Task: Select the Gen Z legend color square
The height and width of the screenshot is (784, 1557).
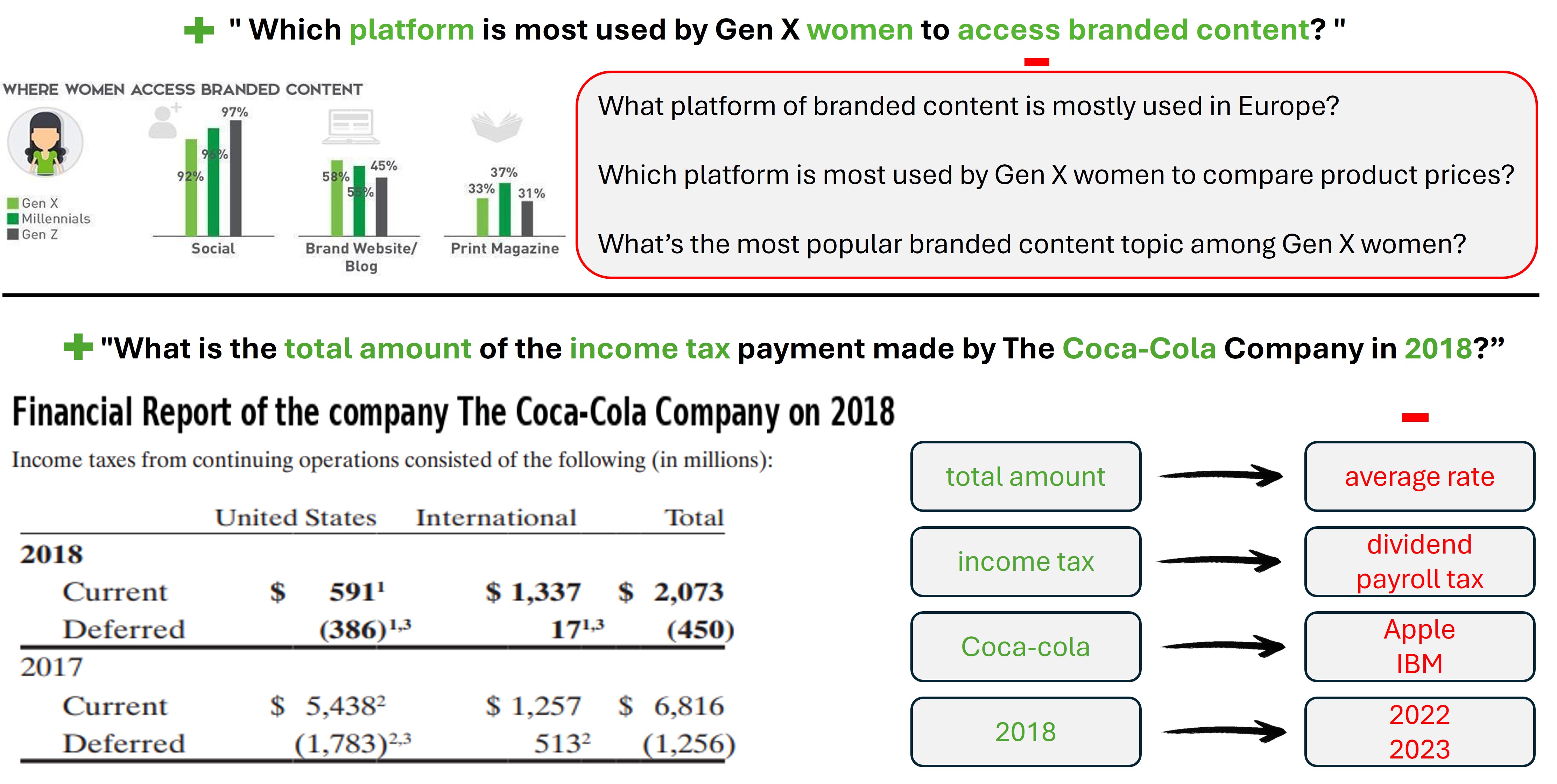Action: (x=13, y=234)
